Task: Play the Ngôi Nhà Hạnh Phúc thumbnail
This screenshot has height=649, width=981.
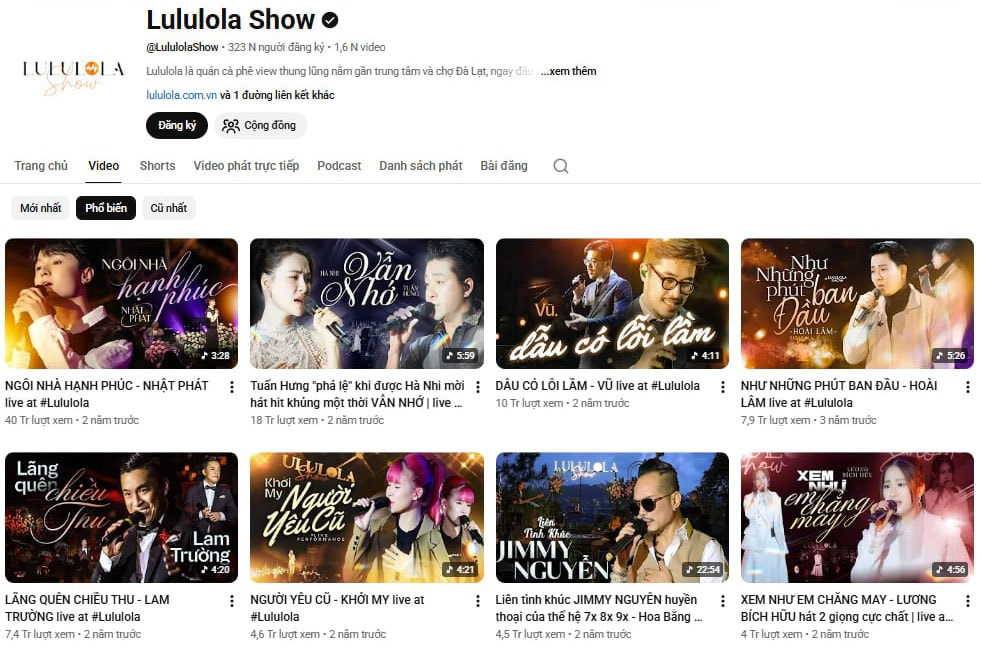Action: 121,304
